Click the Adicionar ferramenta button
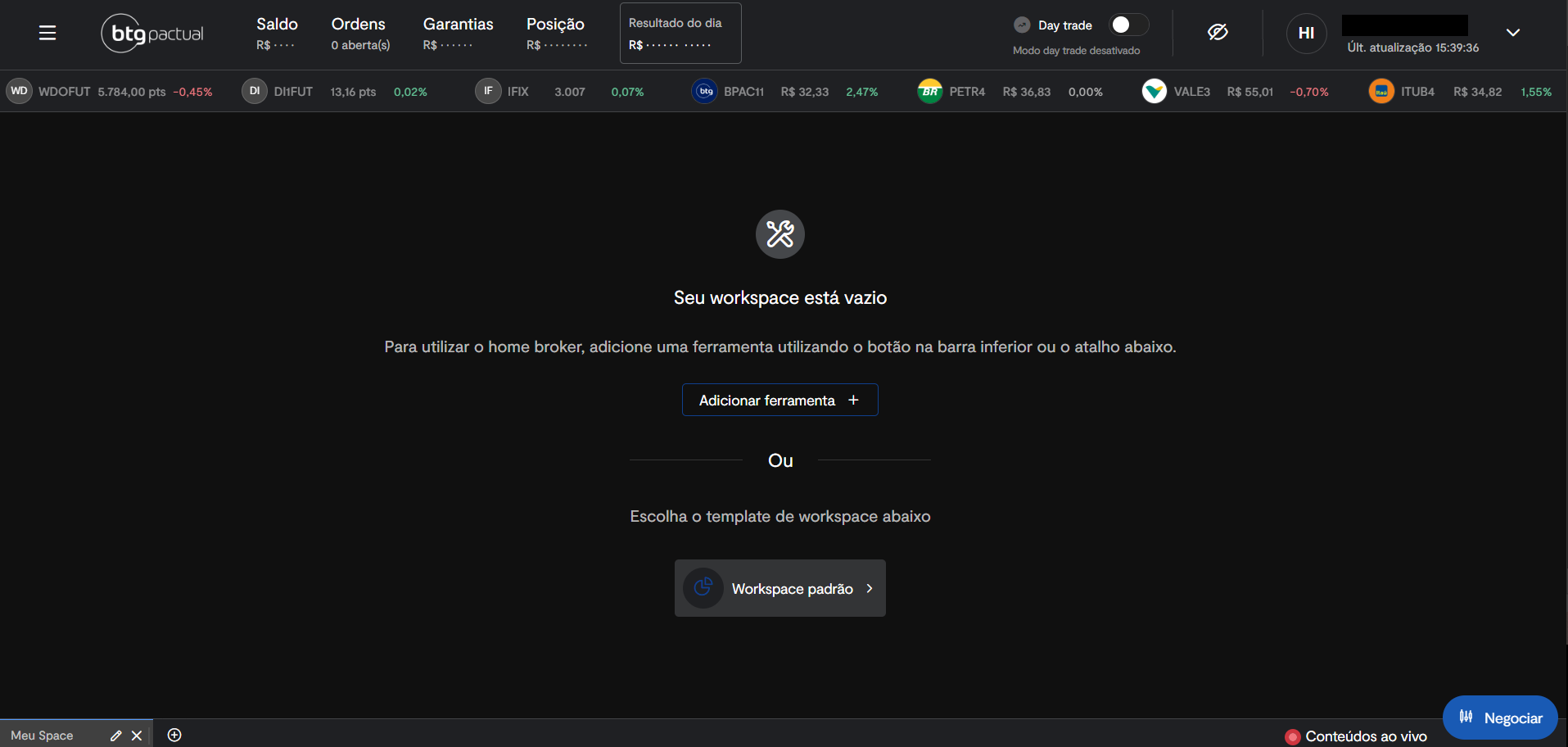Viewport: 1568px width, 747px height. click(x=779, y=400)
